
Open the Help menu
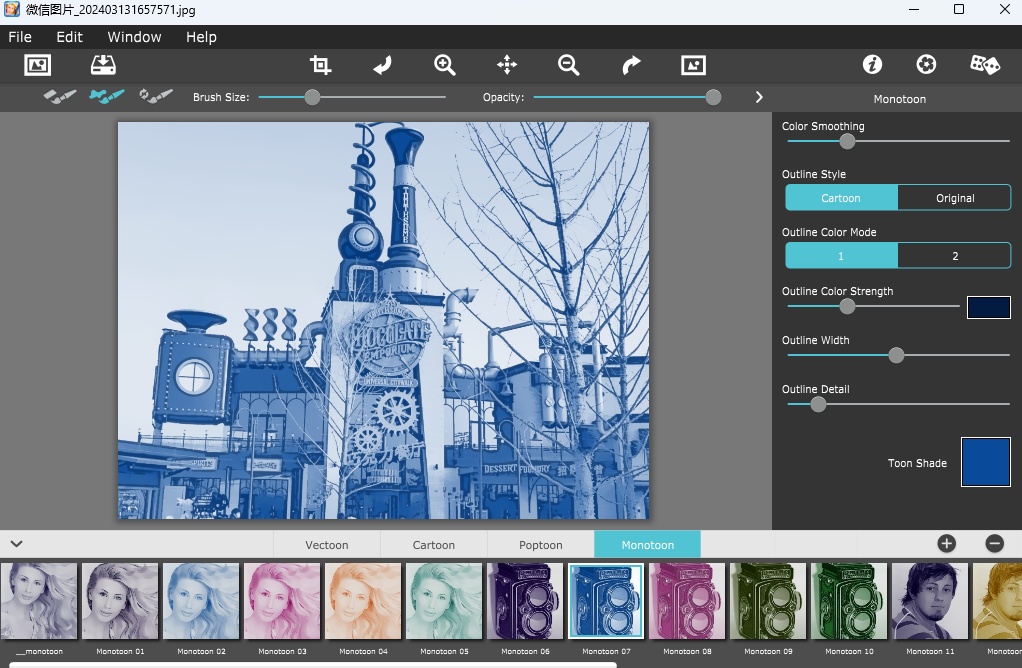201,37
